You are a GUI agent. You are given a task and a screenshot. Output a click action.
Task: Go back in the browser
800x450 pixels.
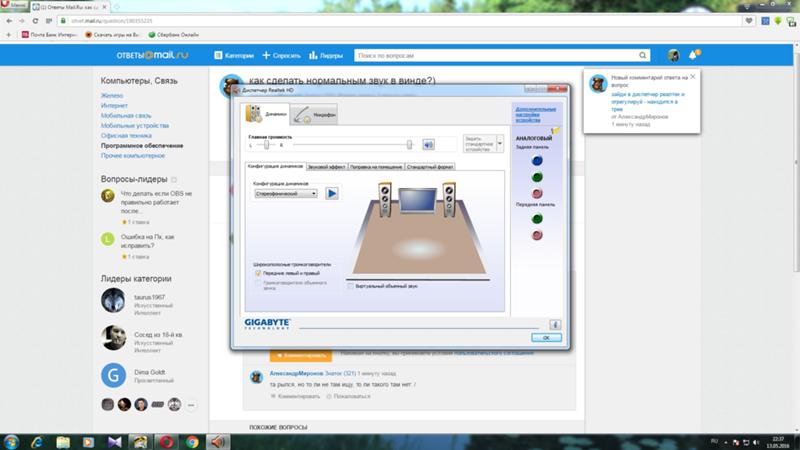coord(9,21)
